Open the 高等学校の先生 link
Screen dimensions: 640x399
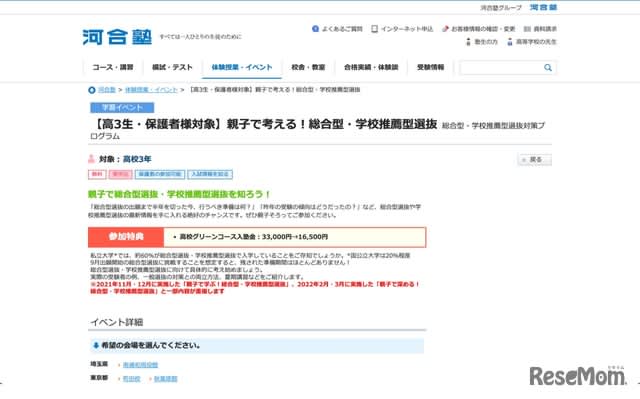click(x=536, y=42)
